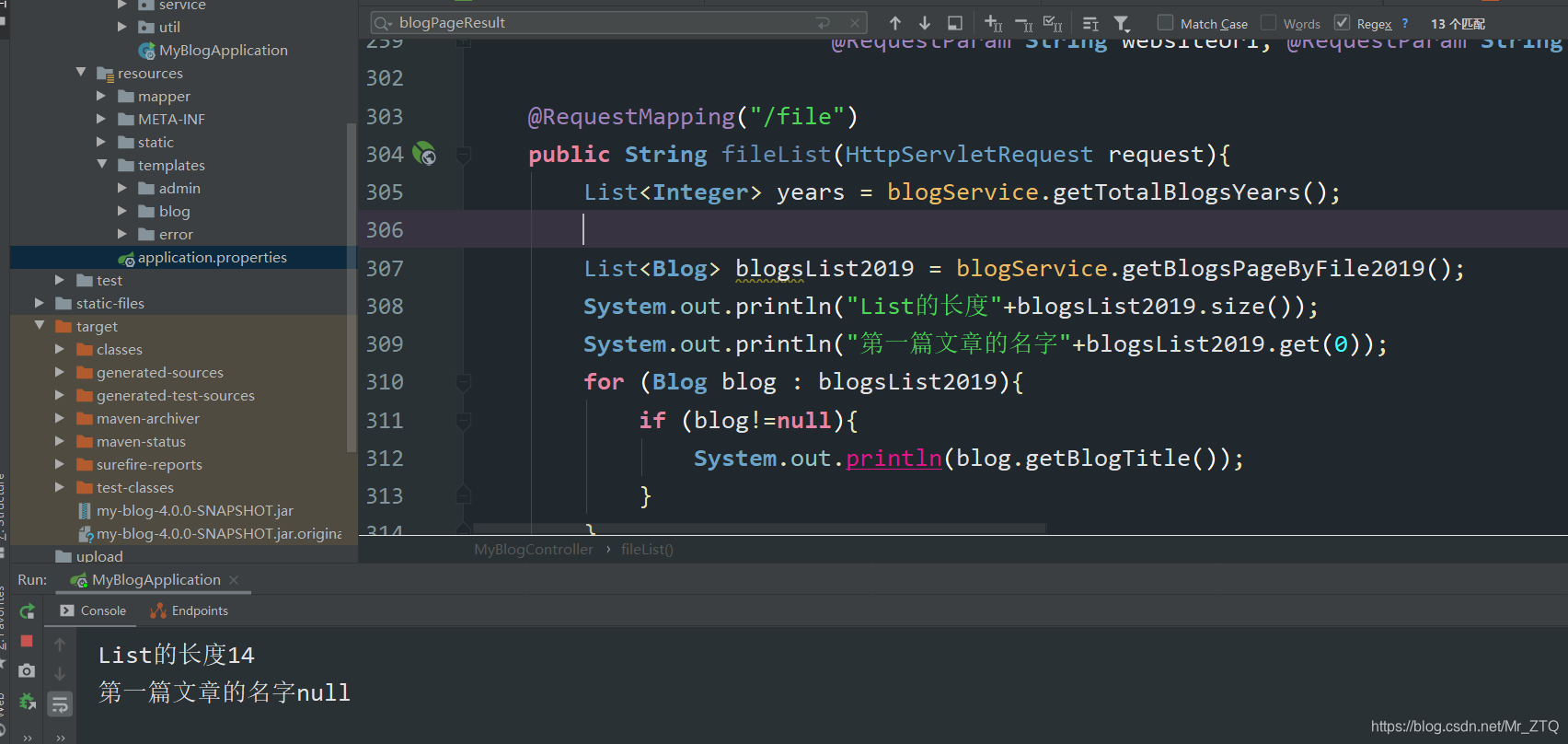Close MyBlogApplication run tab
Image resolution: width=1568 pixels, height=744 pixels.
[234, 580]
